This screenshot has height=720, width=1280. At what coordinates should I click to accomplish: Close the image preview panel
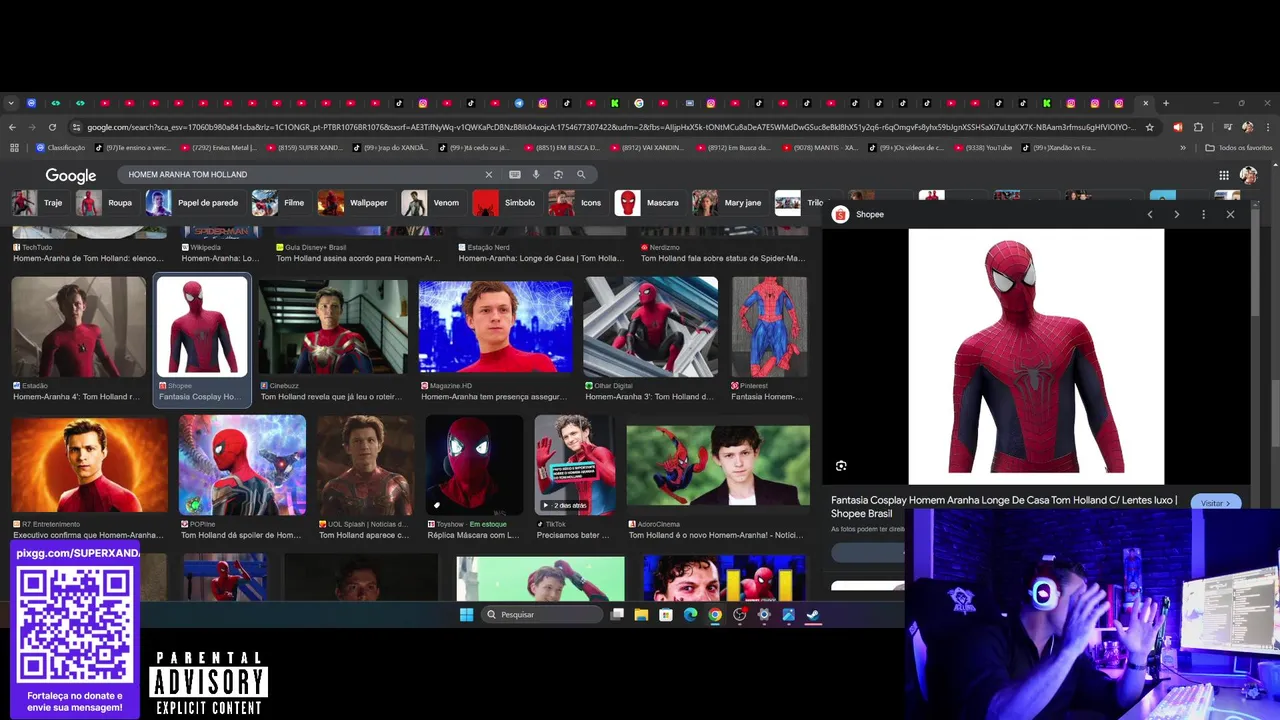pos(1230,214)
